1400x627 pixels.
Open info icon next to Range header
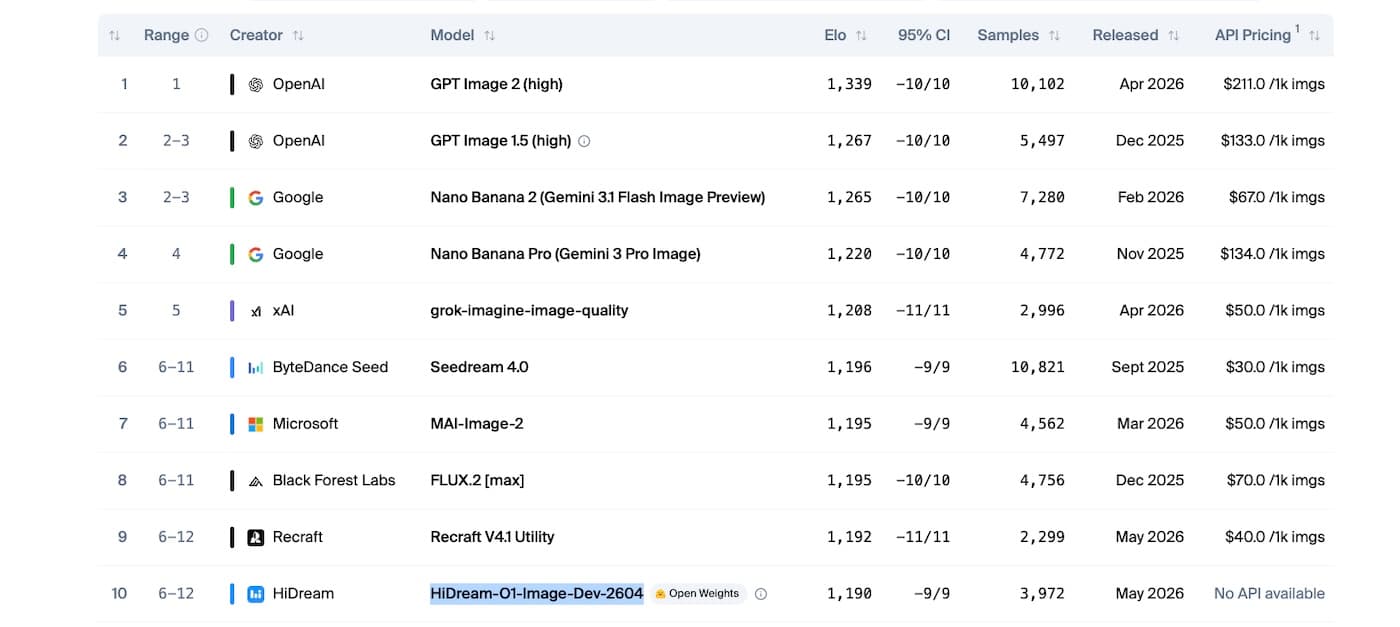pos(202,35)
